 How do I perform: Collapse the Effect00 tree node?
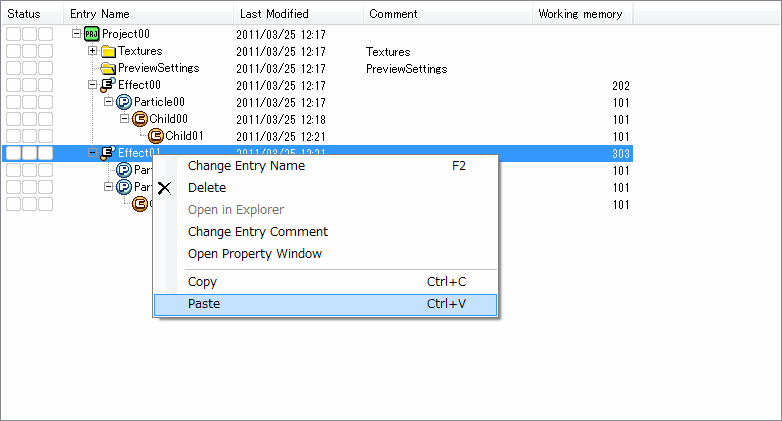point(93,85)
